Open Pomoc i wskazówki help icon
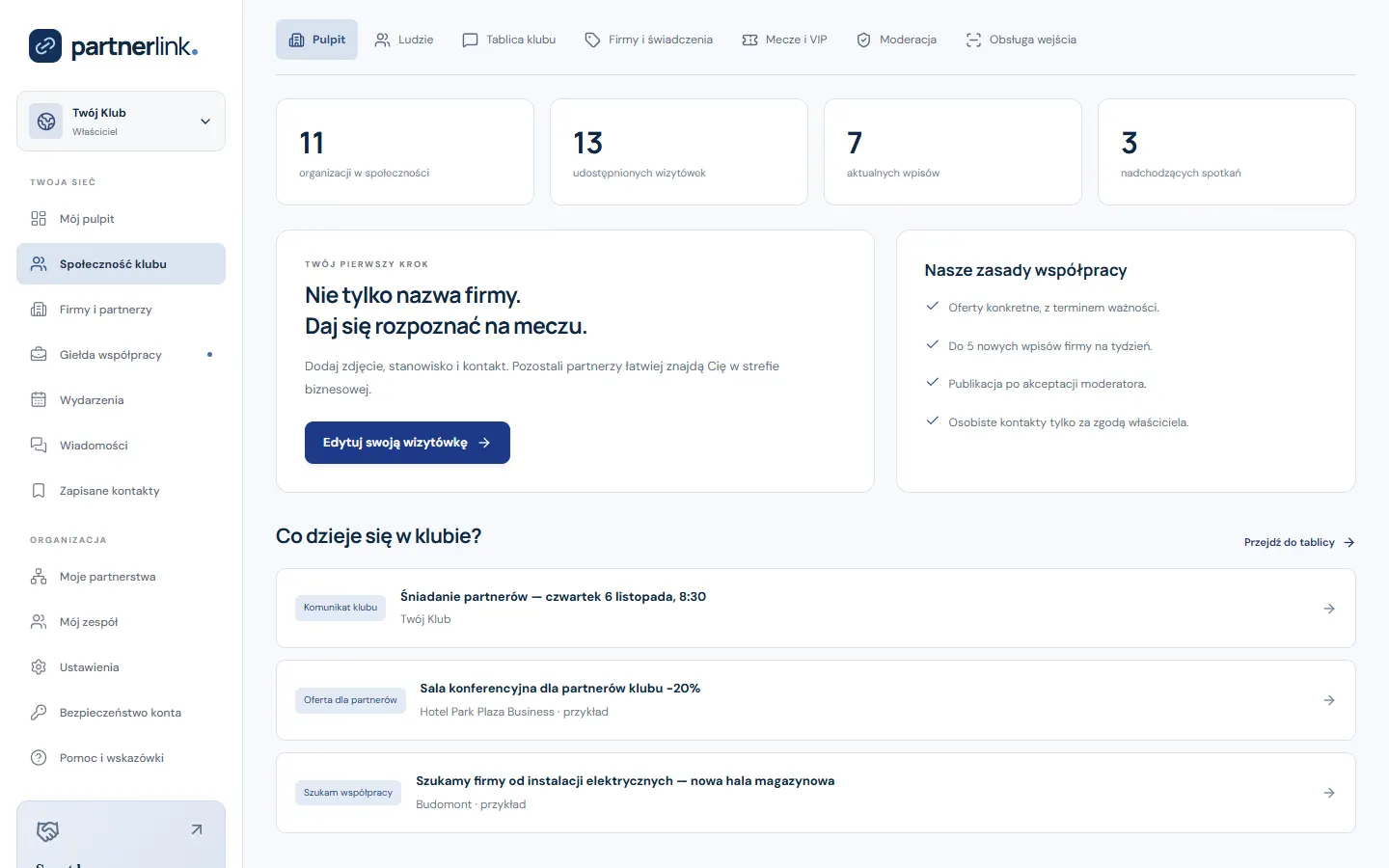The image size is (1389, 868). coord(39,758)
